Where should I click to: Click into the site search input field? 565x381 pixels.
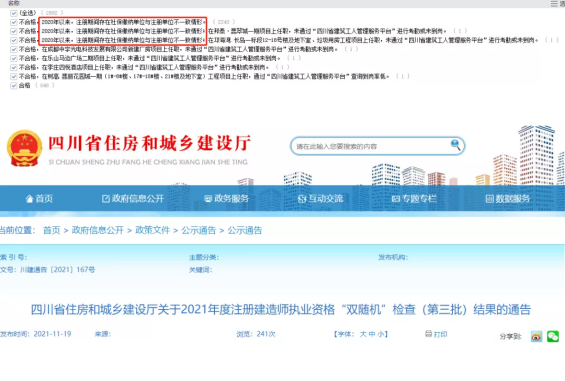point(371,146)
